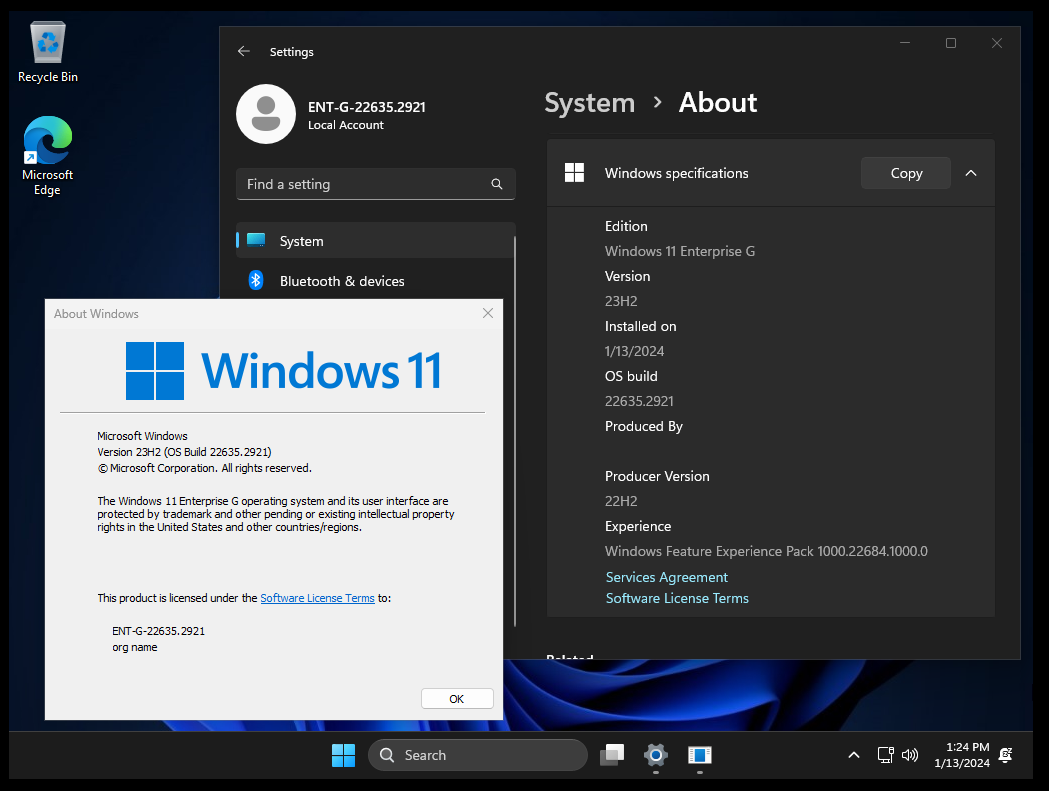Open the notifications bell in the tray
This screenshot has width=1049, height=791.
pyautogui.click(x=1005, y=755)
